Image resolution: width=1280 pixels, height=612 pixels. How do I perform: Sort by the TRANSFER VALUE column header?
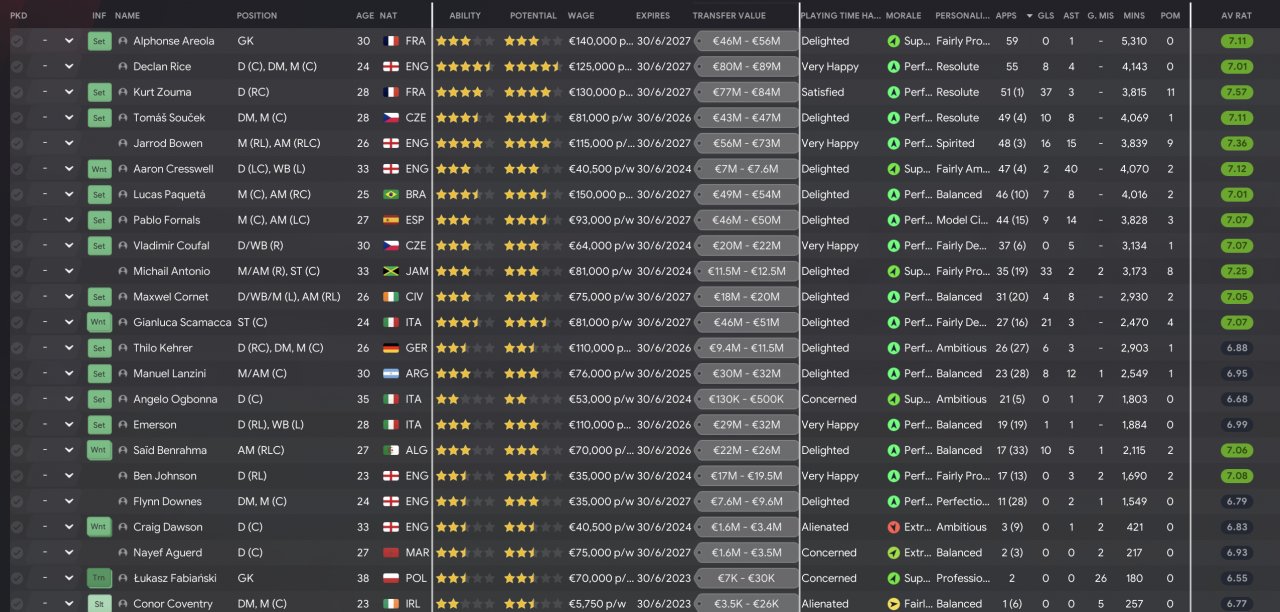(729, 16)
